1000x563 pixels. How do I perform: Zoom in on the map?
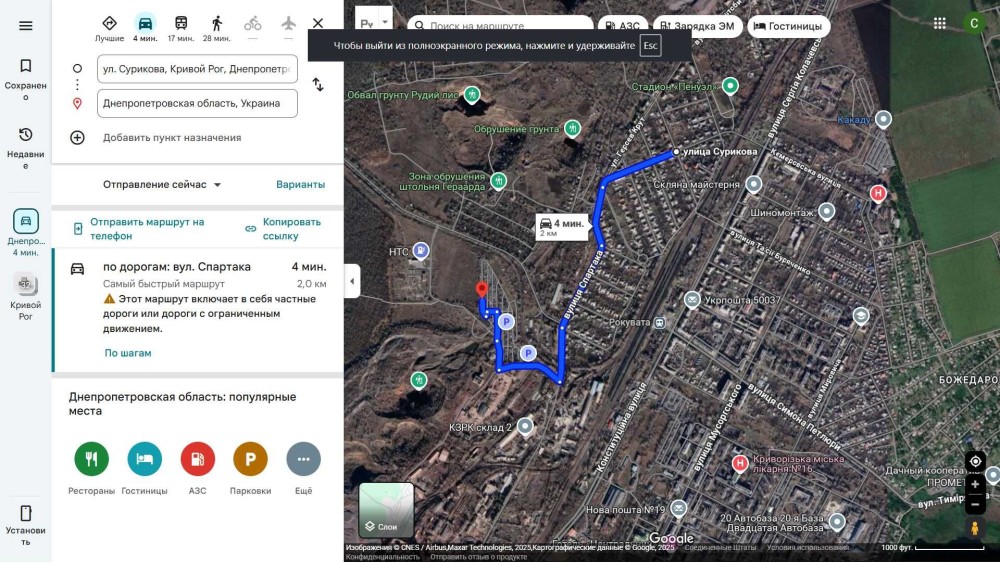point(975,484)
